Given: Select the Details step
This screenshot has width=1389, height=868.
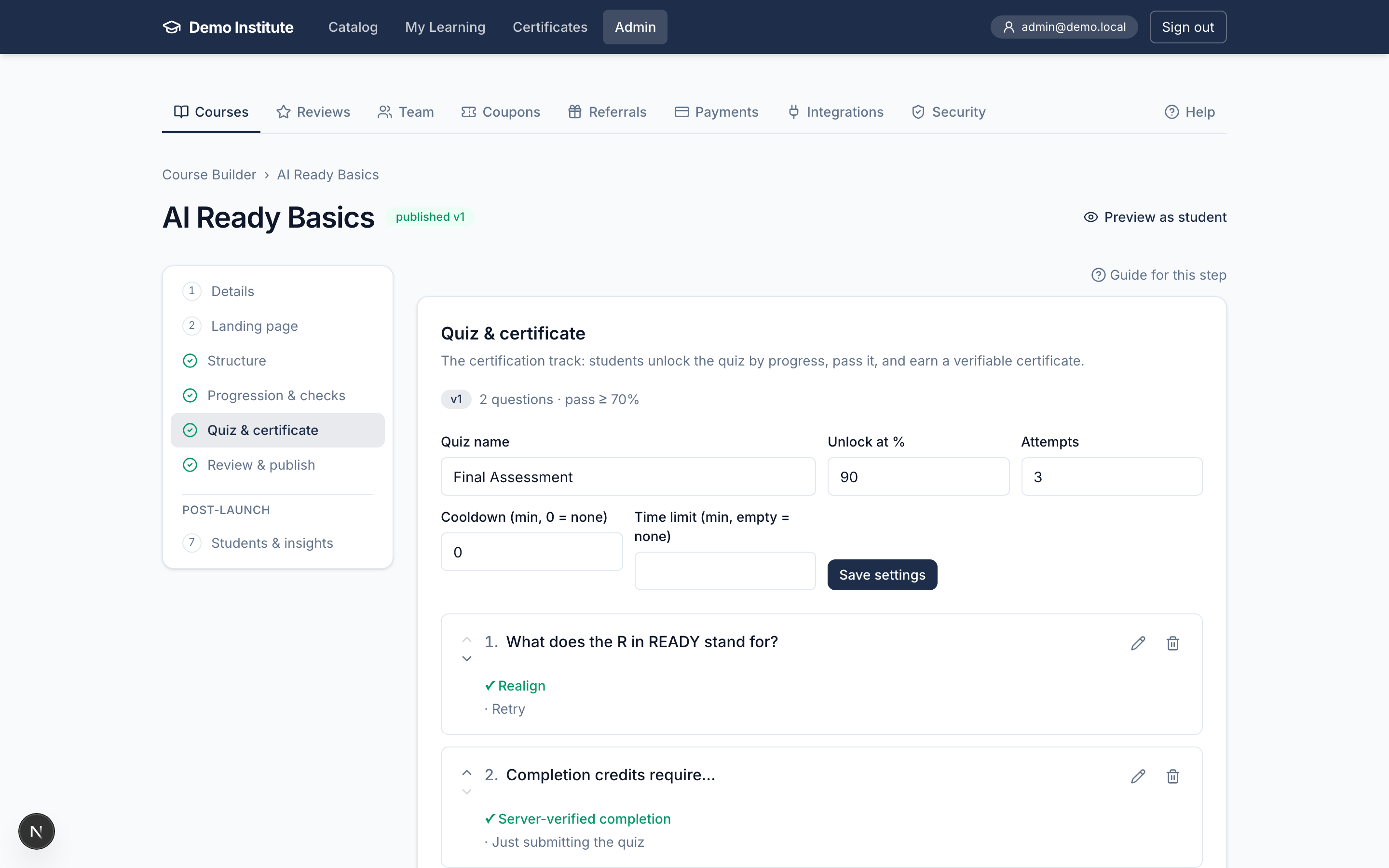Looking at the screenshot, I should tap(278, 291).
